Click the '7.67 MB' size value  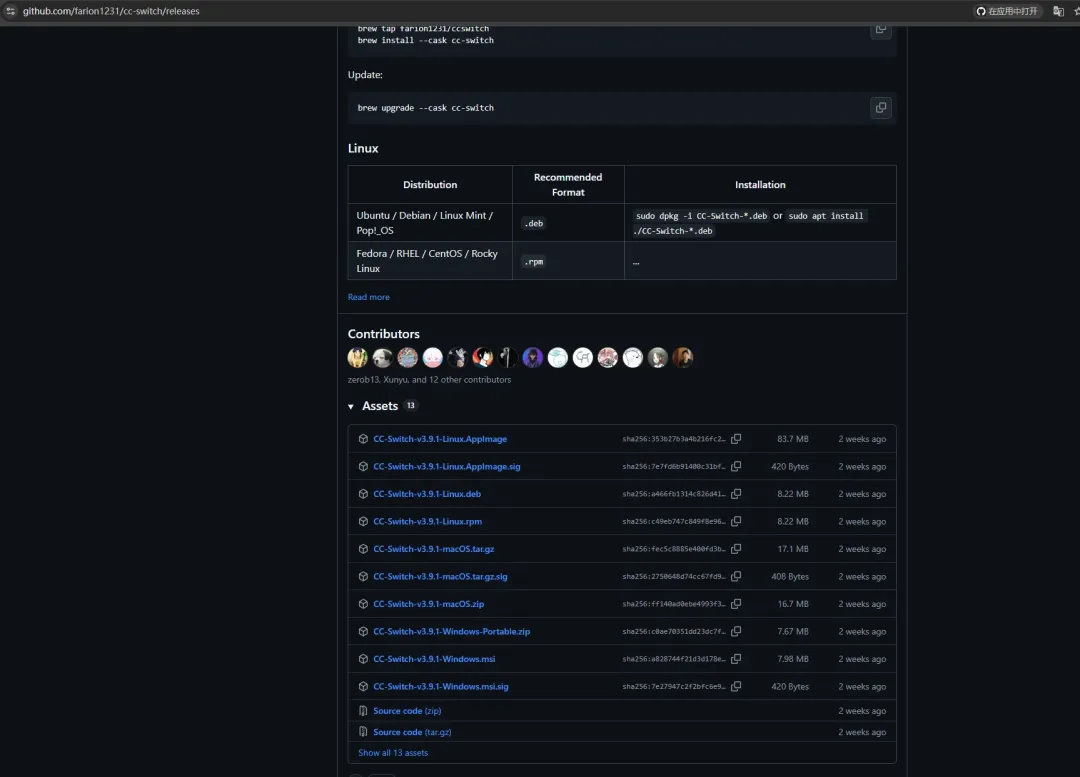point(793,632)
